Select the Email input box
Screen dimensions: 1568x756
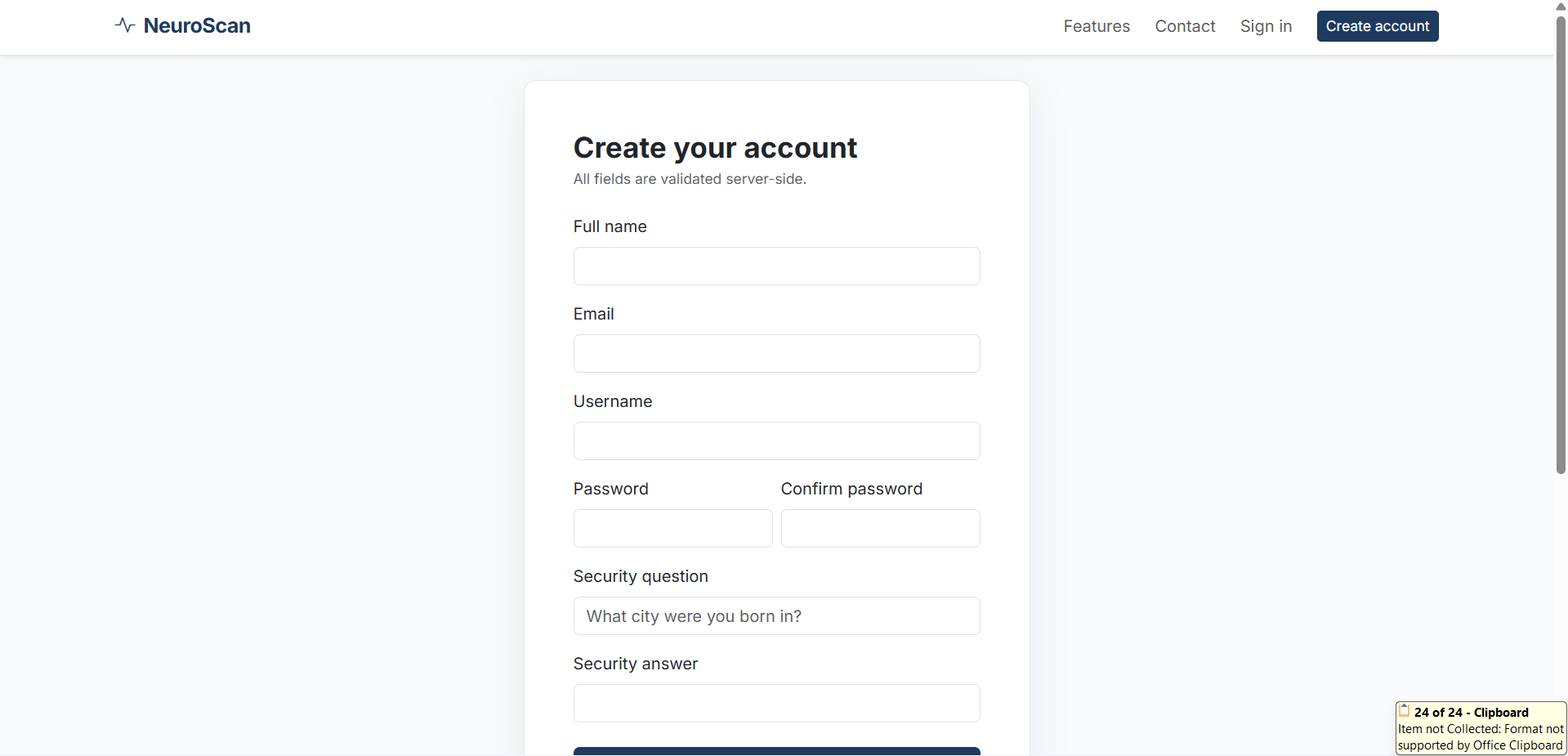776,354
